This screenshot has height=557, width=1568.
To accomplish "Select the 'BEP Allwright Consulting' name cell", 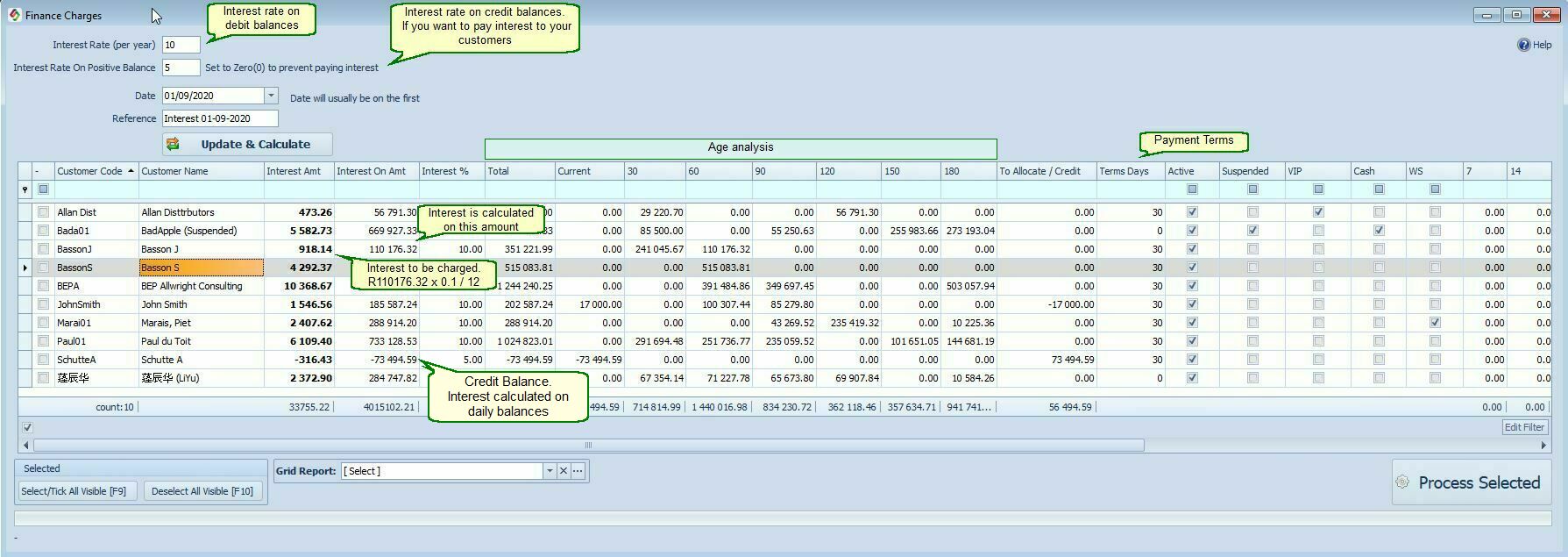I will (202, 286).
